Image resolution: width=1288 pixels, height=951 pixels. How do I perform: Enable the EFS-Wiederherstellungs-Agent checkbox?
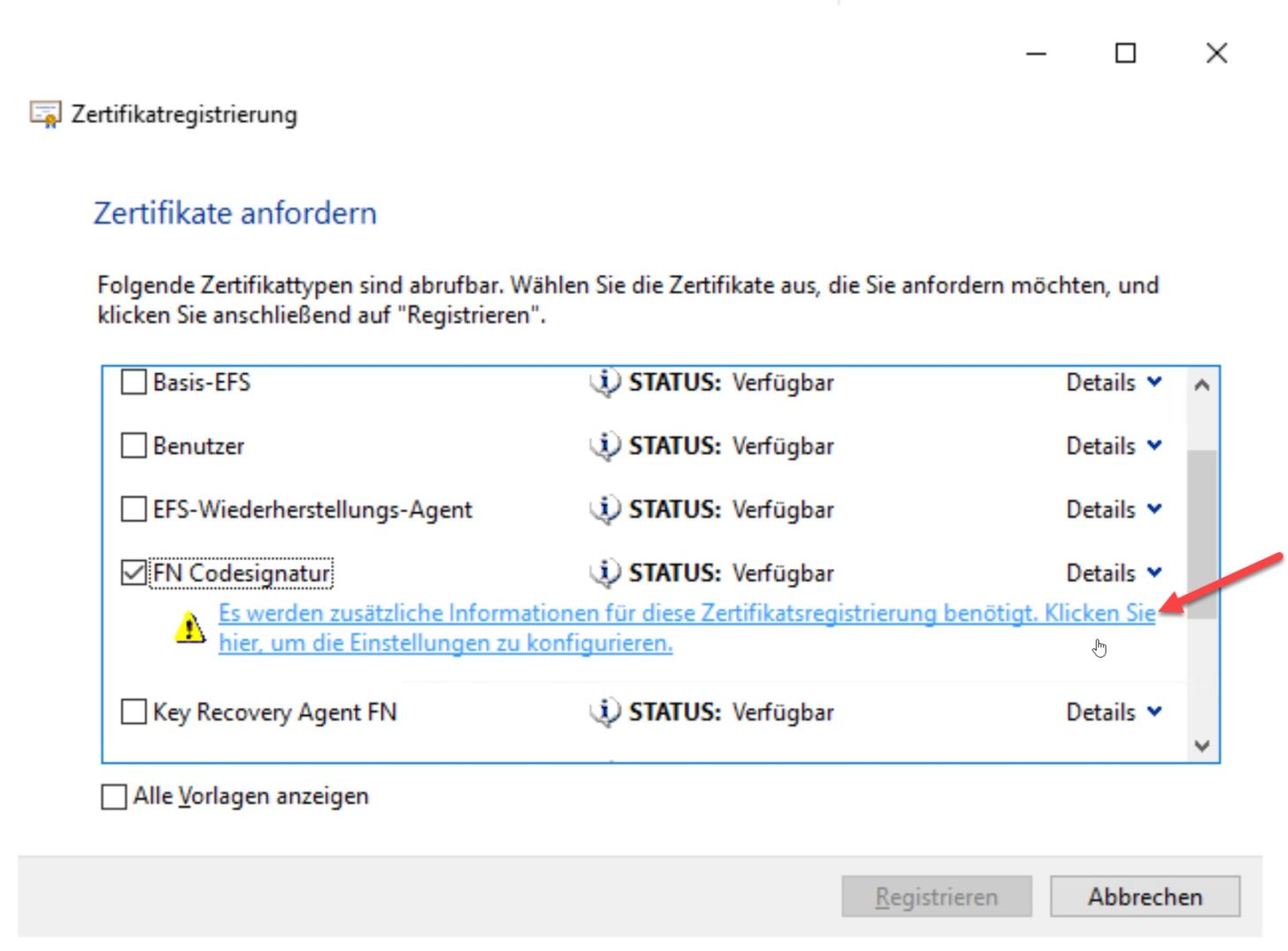(x=133, y=509)
